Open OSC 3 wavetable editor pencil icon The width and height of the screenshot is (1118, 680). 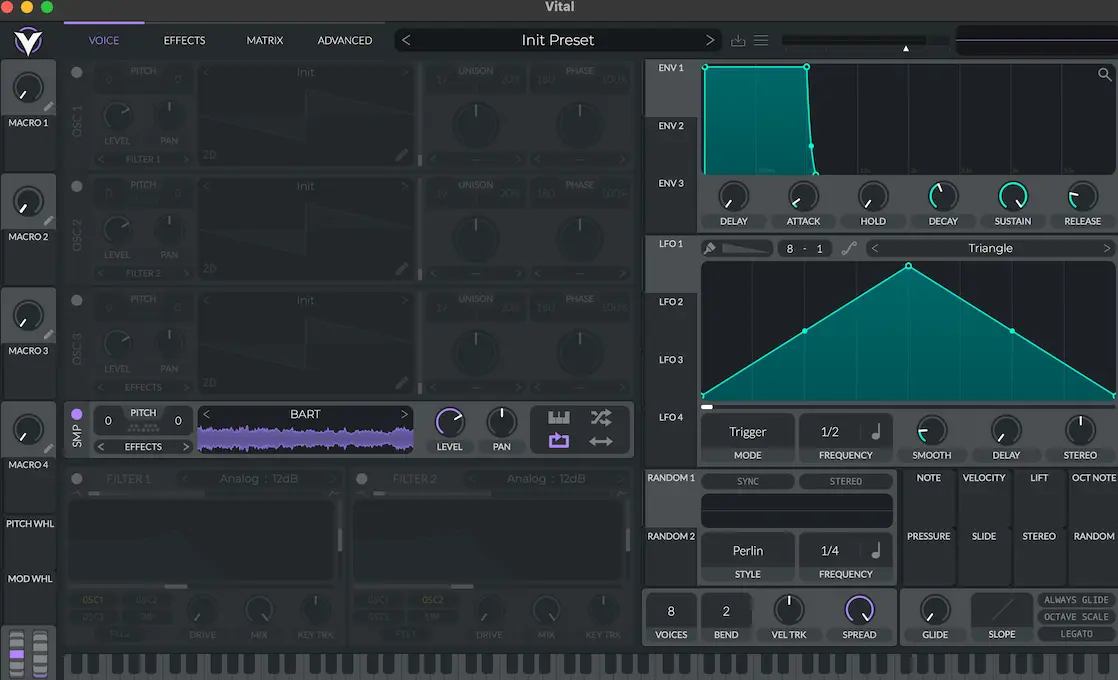click(402, 383)
